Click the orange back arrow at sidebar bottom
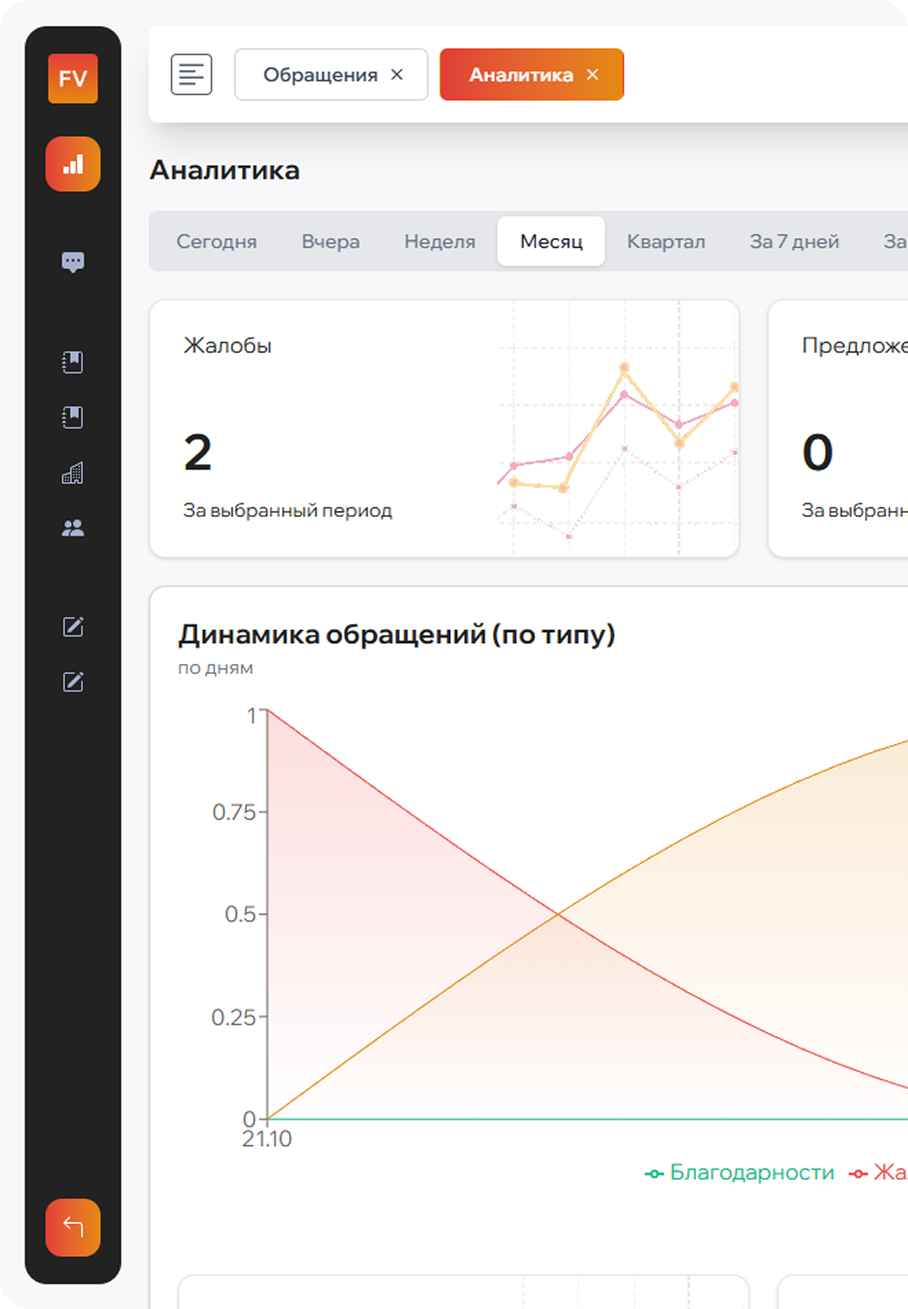Screen dimensions: 908x1309 coord(72,1228)
